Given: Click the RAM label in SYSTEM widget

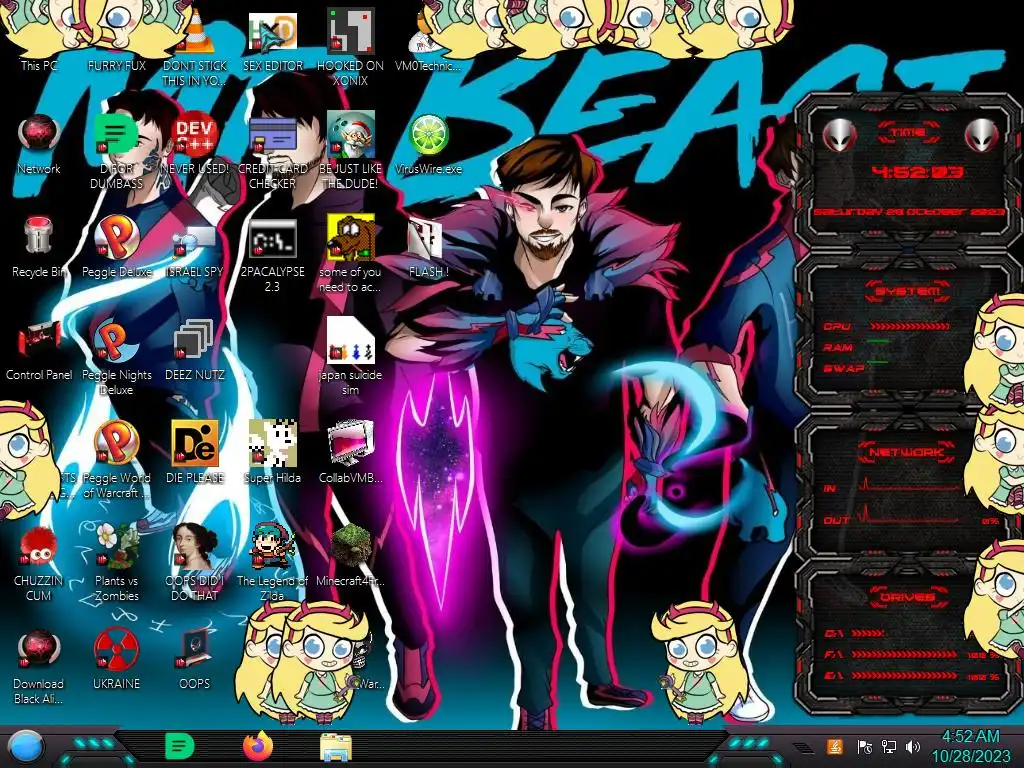Looking at the screenshot, I should pyautogui.click(x=838, y=347).
